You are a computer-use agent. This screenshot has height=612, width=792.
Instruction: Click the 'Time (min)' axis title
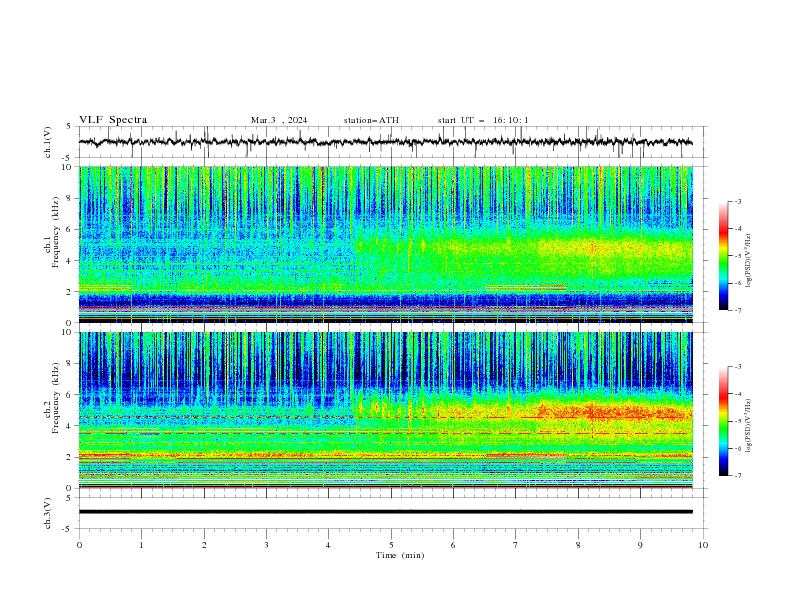click(x=400, y=555)
